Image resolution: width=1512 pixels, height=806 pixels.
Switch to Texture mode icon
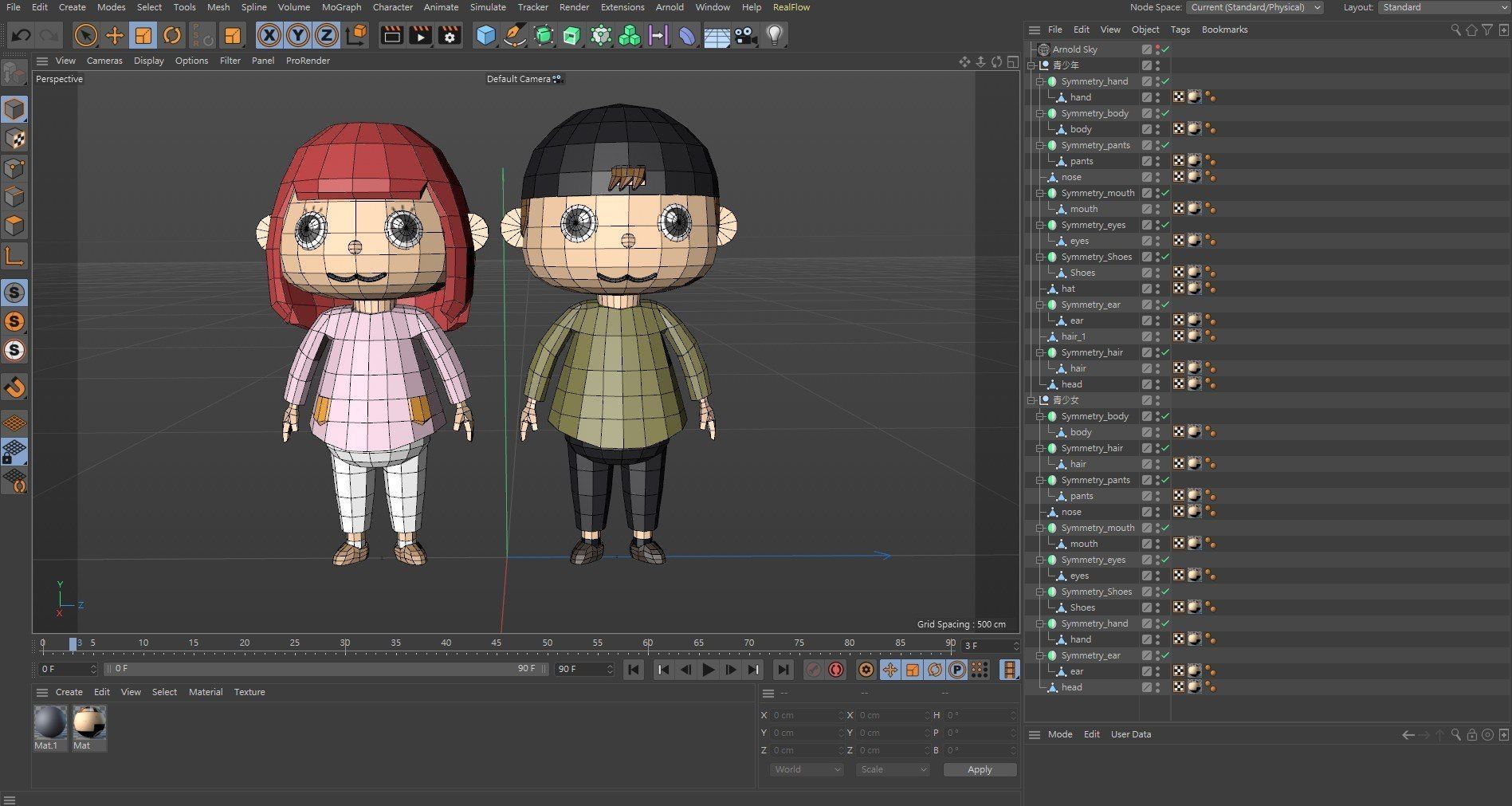(14, 139)
